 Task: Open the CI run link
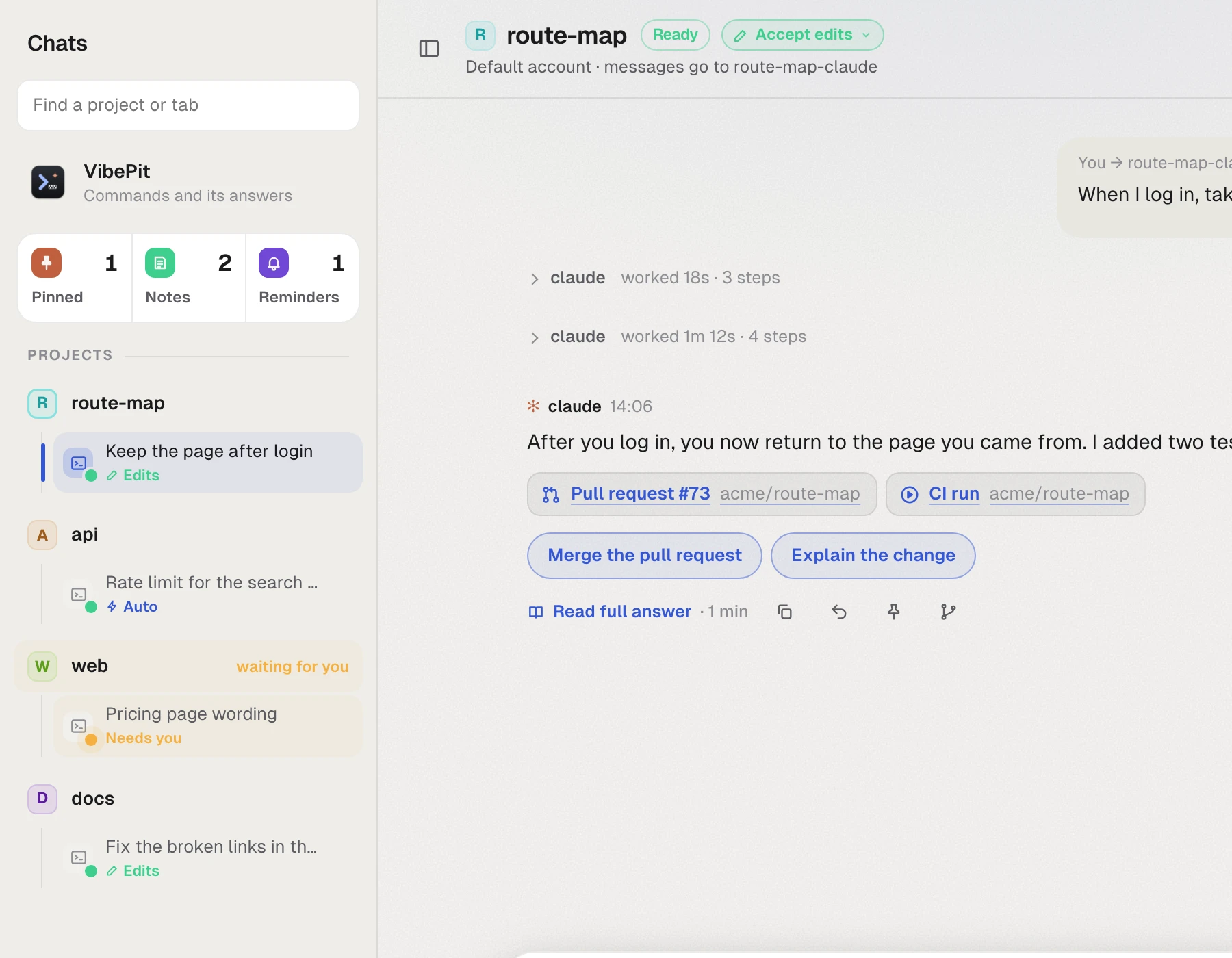1016,494
